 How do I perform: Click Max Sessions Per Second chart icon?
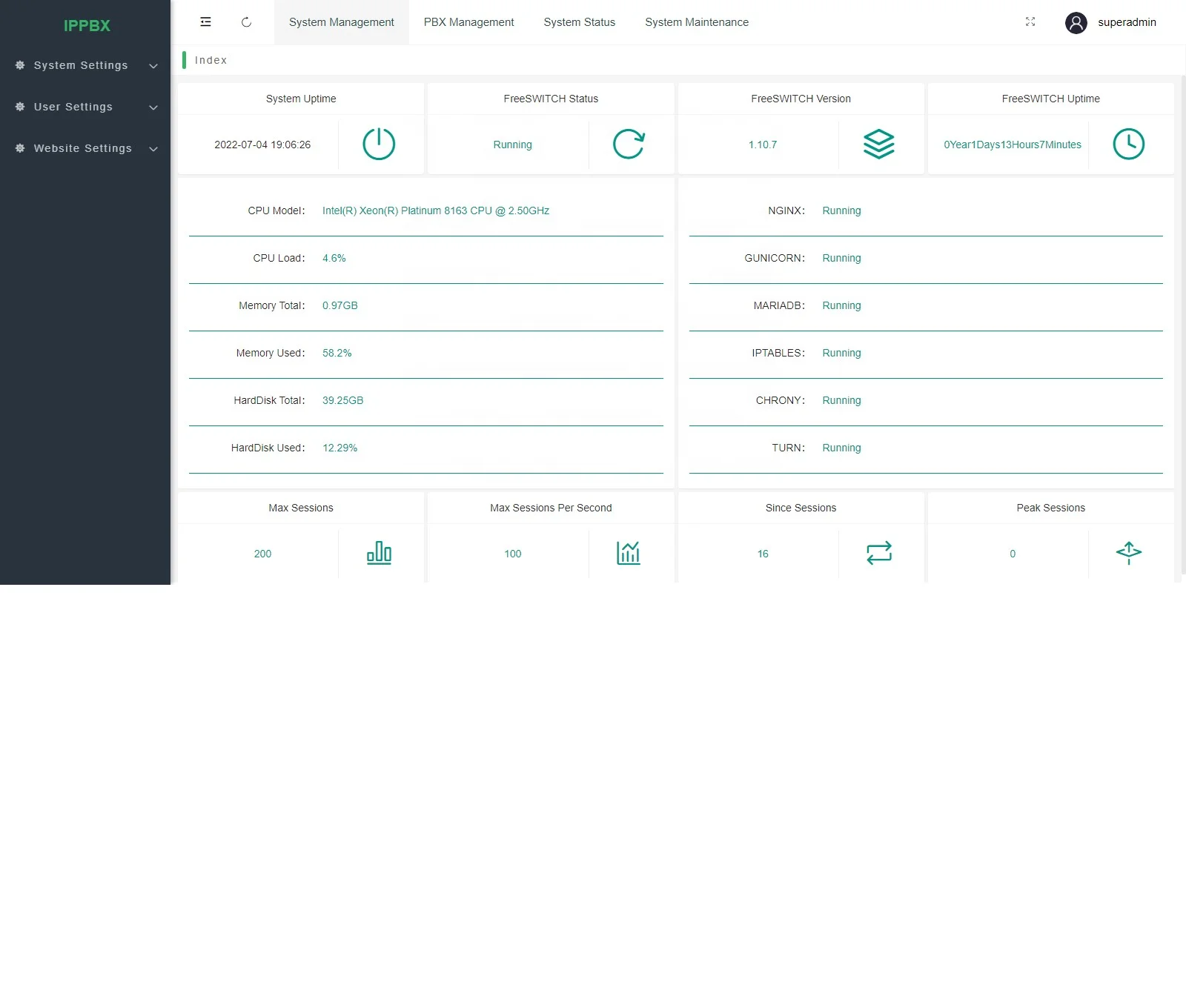[629, 553]
